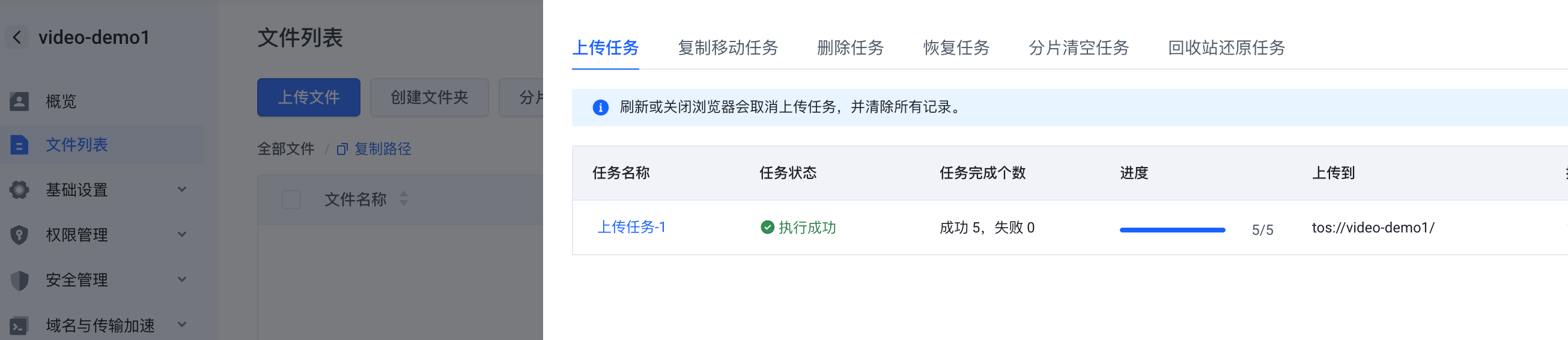
Task: Expand the 基础设置 chevron
Action: tap(182, 190)
